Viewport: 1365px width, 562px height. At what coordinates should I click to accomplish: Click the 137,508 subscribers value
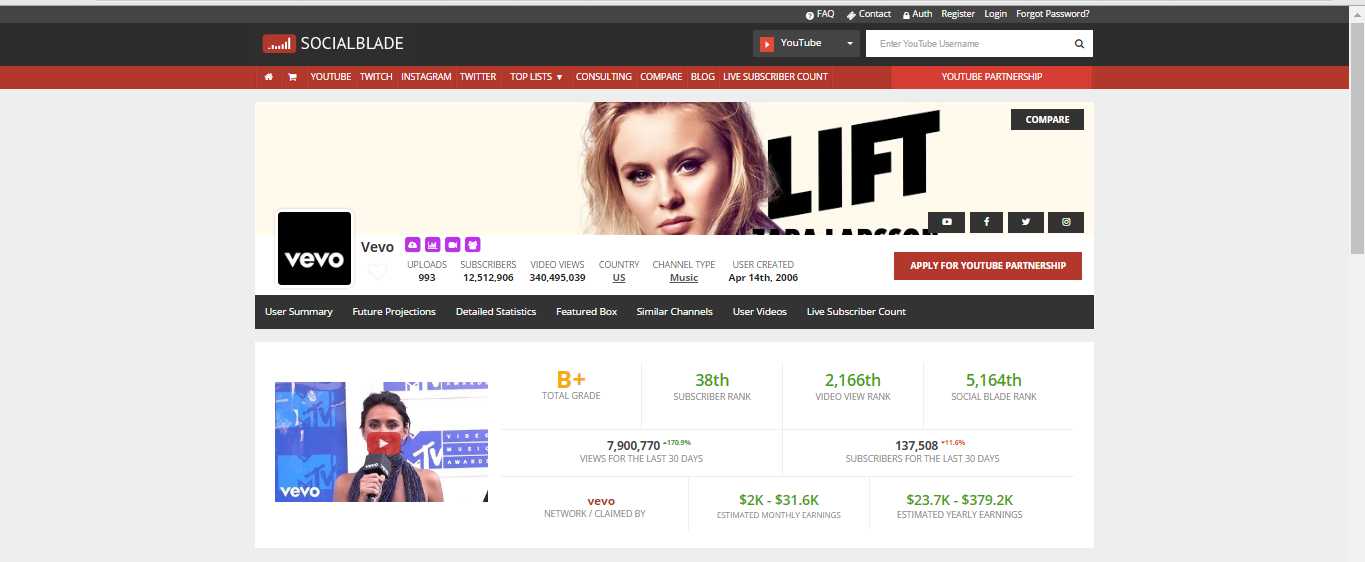click(916, 446)
